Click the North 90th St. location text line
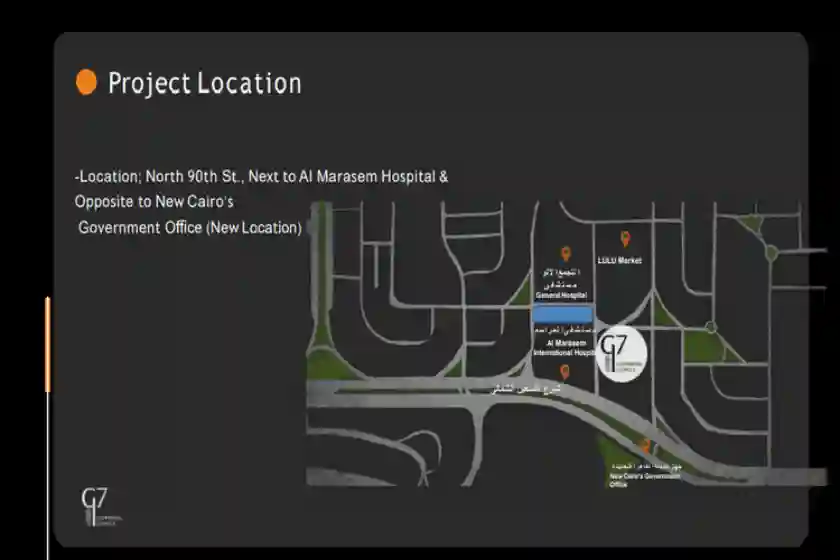840x560 pixels. coord(261,176)
